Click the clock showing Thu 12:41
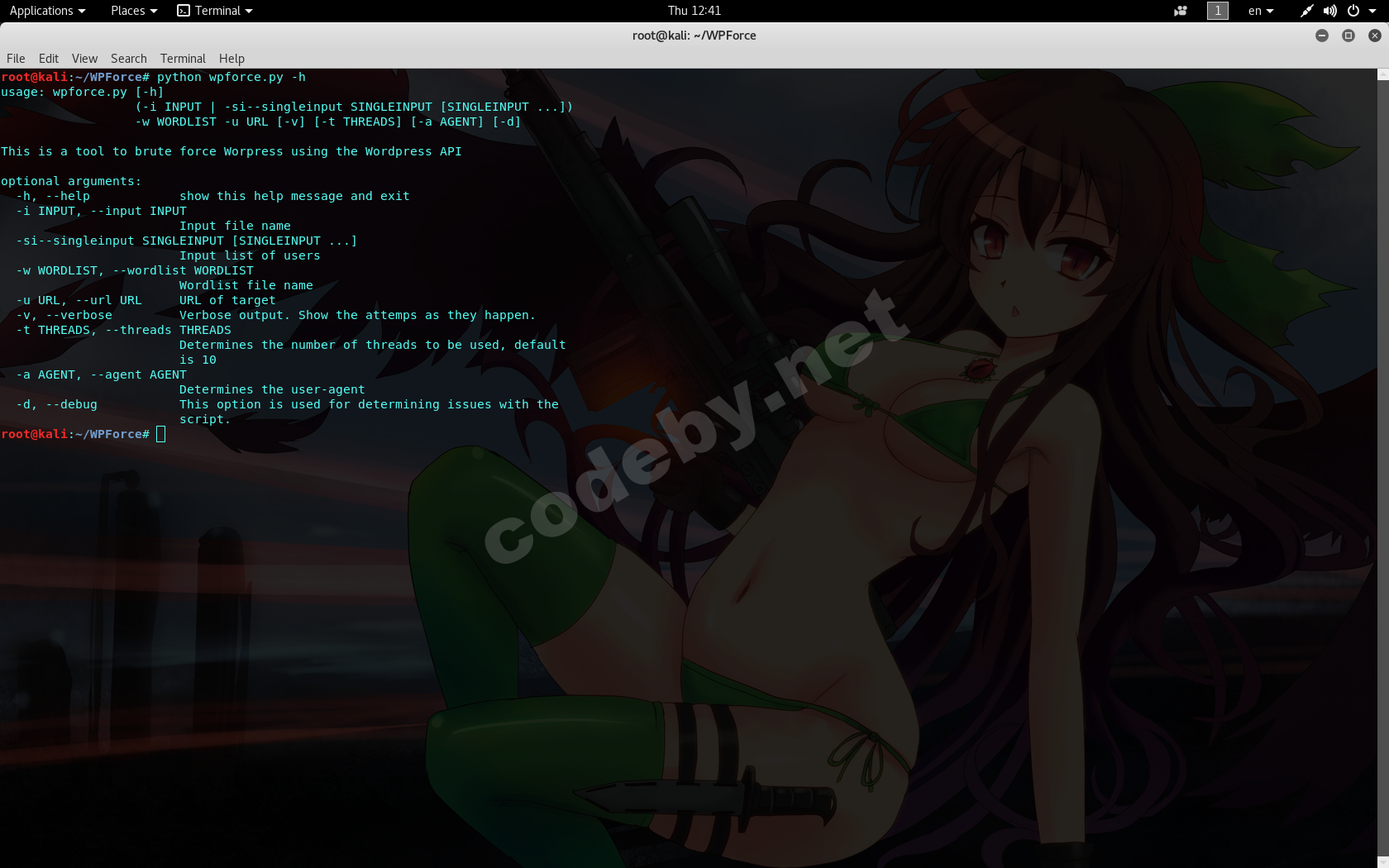 pos(694,11)
